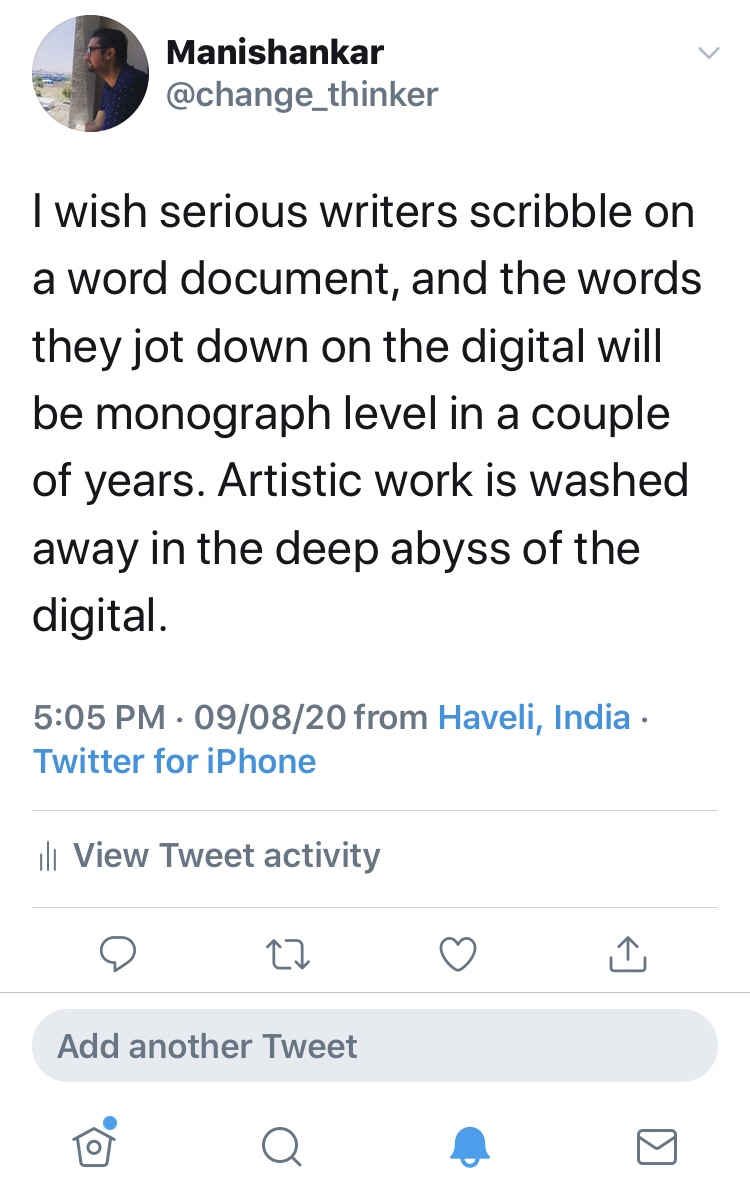Open the Search tab

[281, 1146]
